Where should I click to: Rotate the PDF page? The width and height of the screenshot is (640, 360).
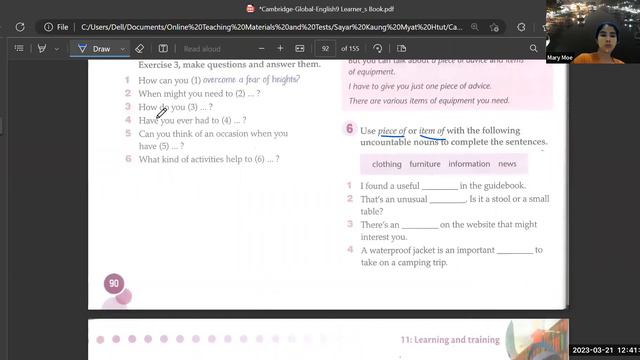[378, 49]
